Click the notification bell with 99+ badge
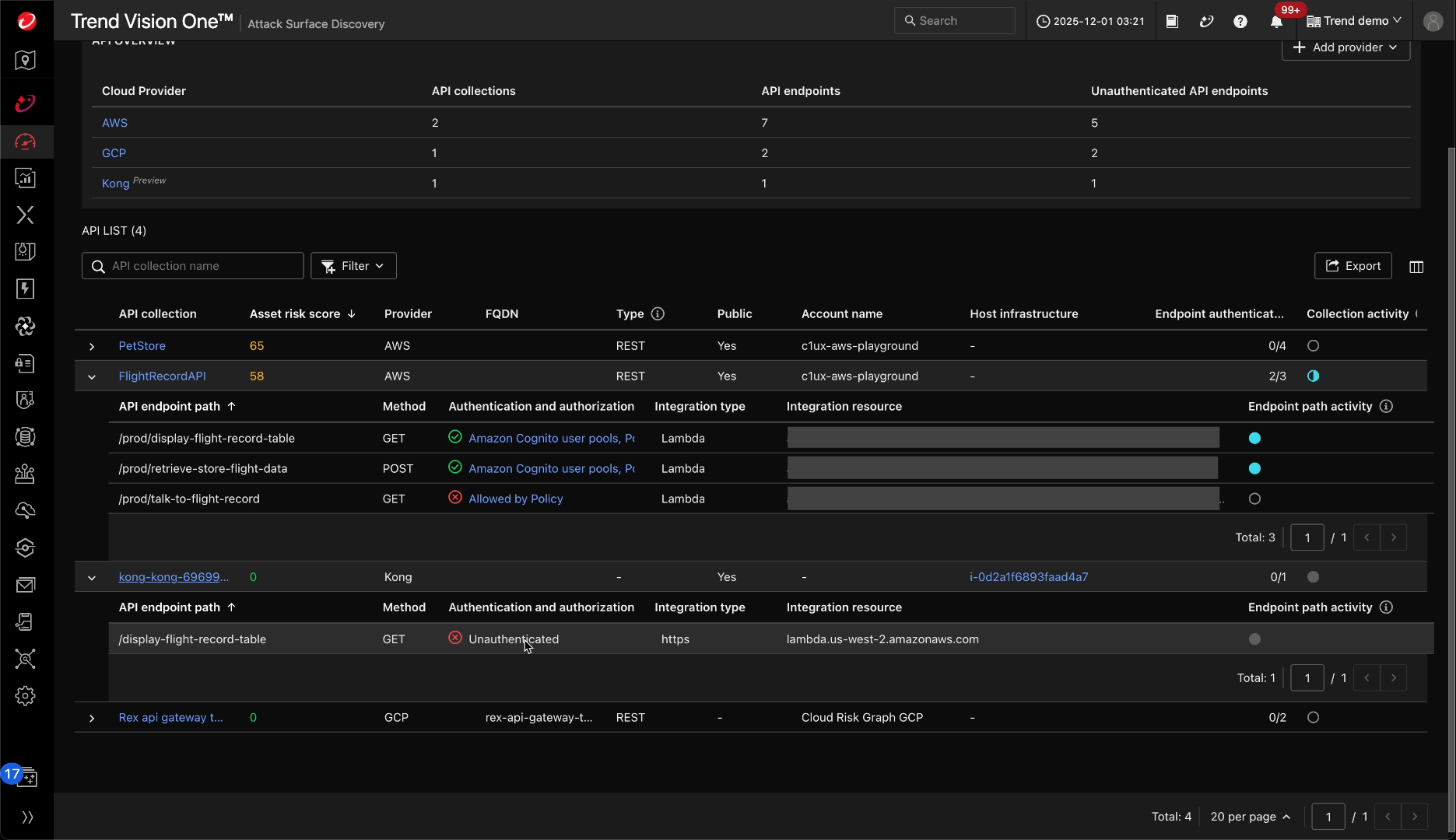 pyautogui.click(x=1275, y=21)
